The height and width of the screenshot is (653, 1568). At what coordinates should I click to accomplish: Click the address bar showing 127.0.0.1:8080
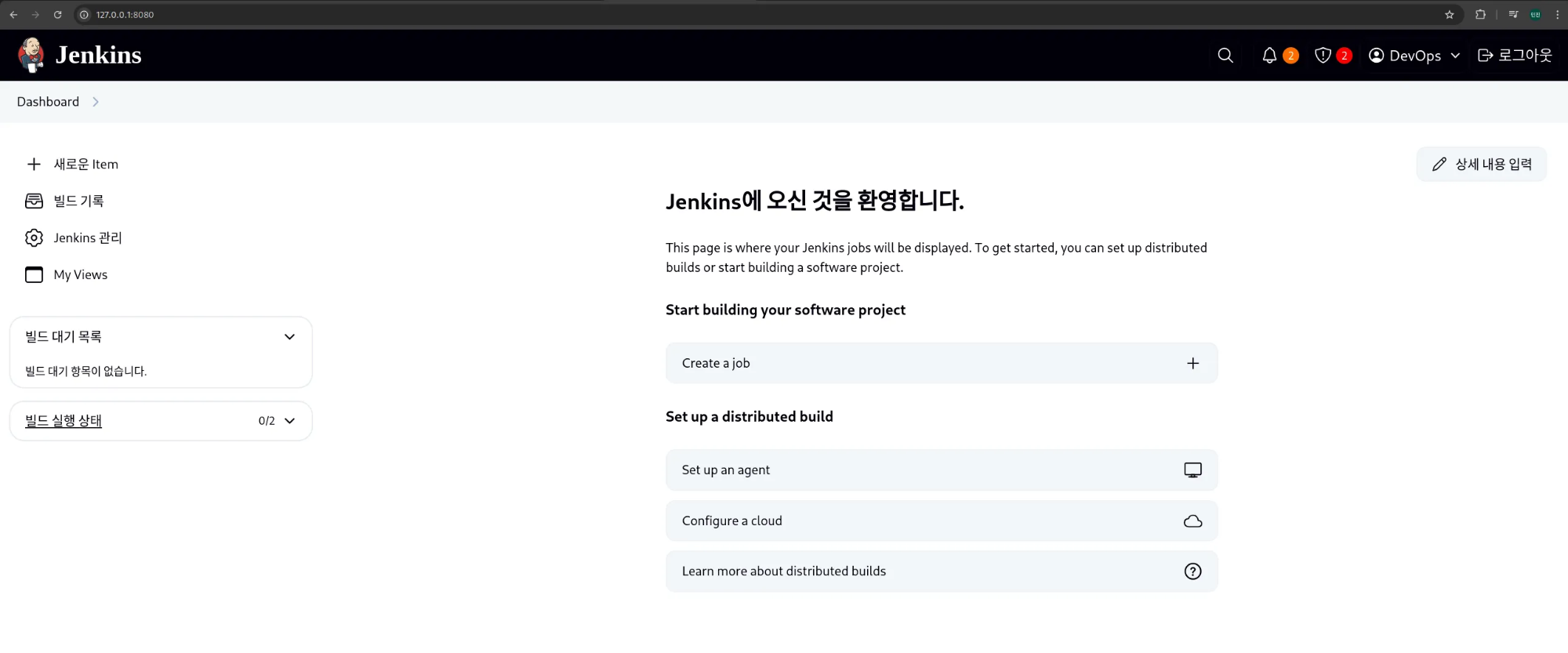pos(768,14)
